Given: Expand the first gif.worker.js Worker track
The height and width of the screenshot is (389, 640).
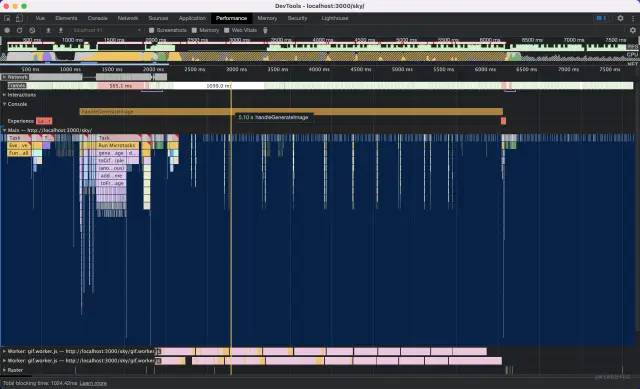Looking at the screenshot, I should click(x=4, y=351).
